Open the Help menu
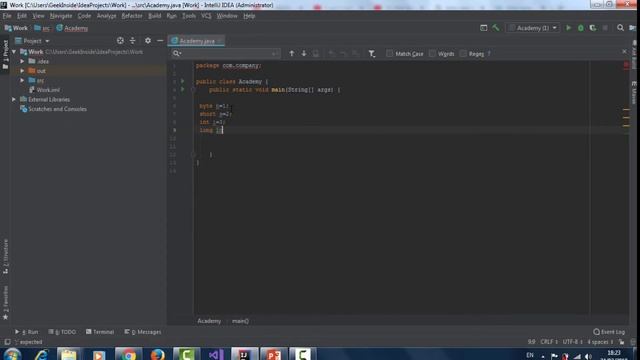Viewport: 640px width, 360px height. [x=249, y=16]
